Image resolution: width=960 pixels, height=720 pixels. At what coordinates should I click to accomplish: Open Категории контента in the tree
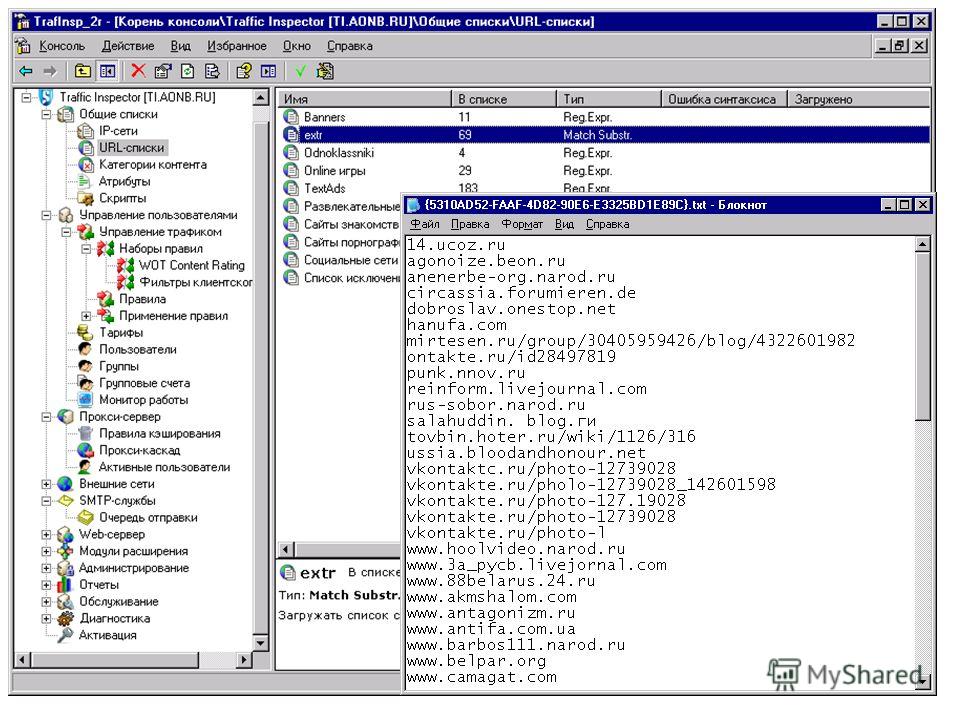click(x=153, y=165)
